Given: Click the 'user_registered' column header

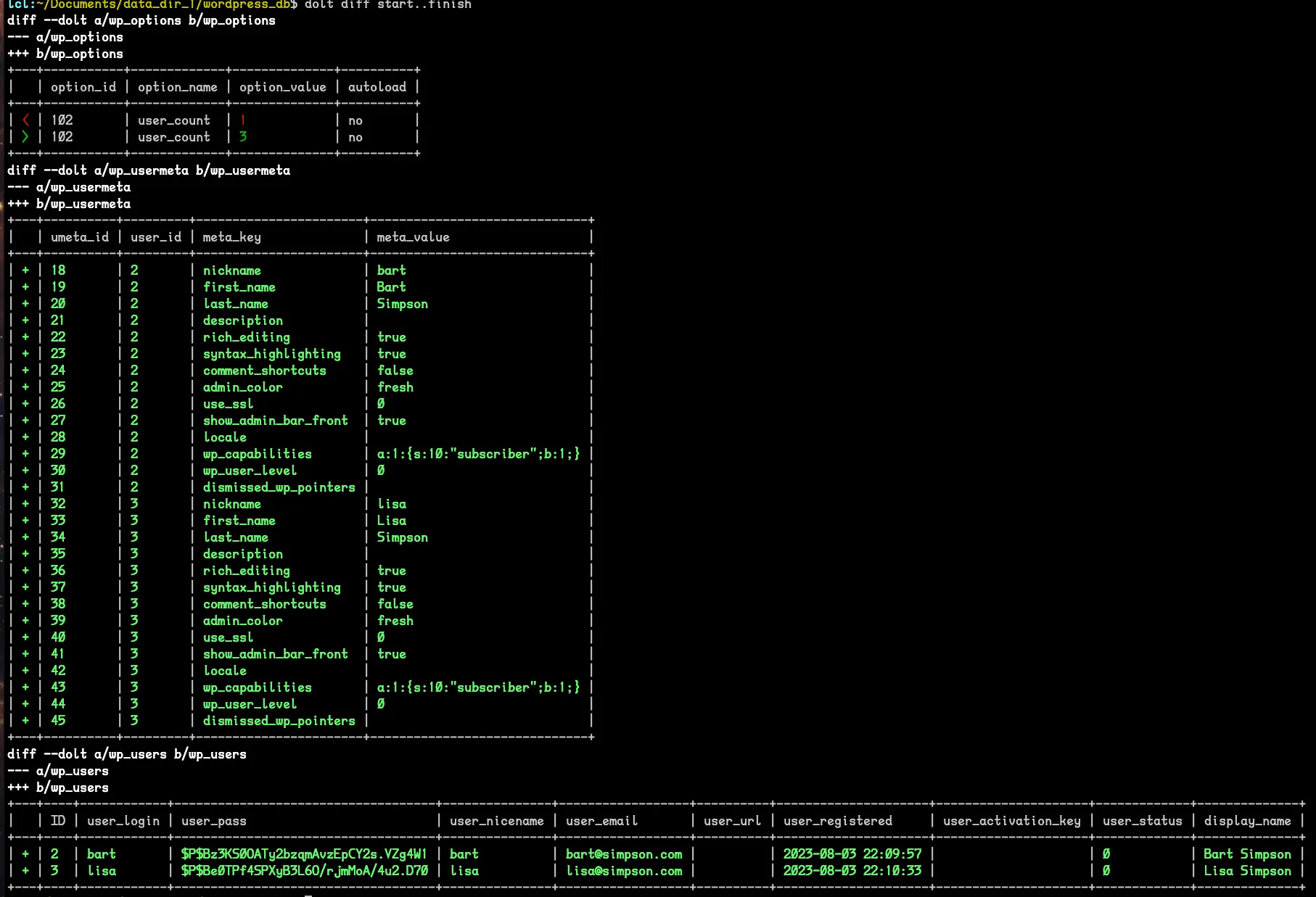Looking at the screenshot, I should (838, 821).
